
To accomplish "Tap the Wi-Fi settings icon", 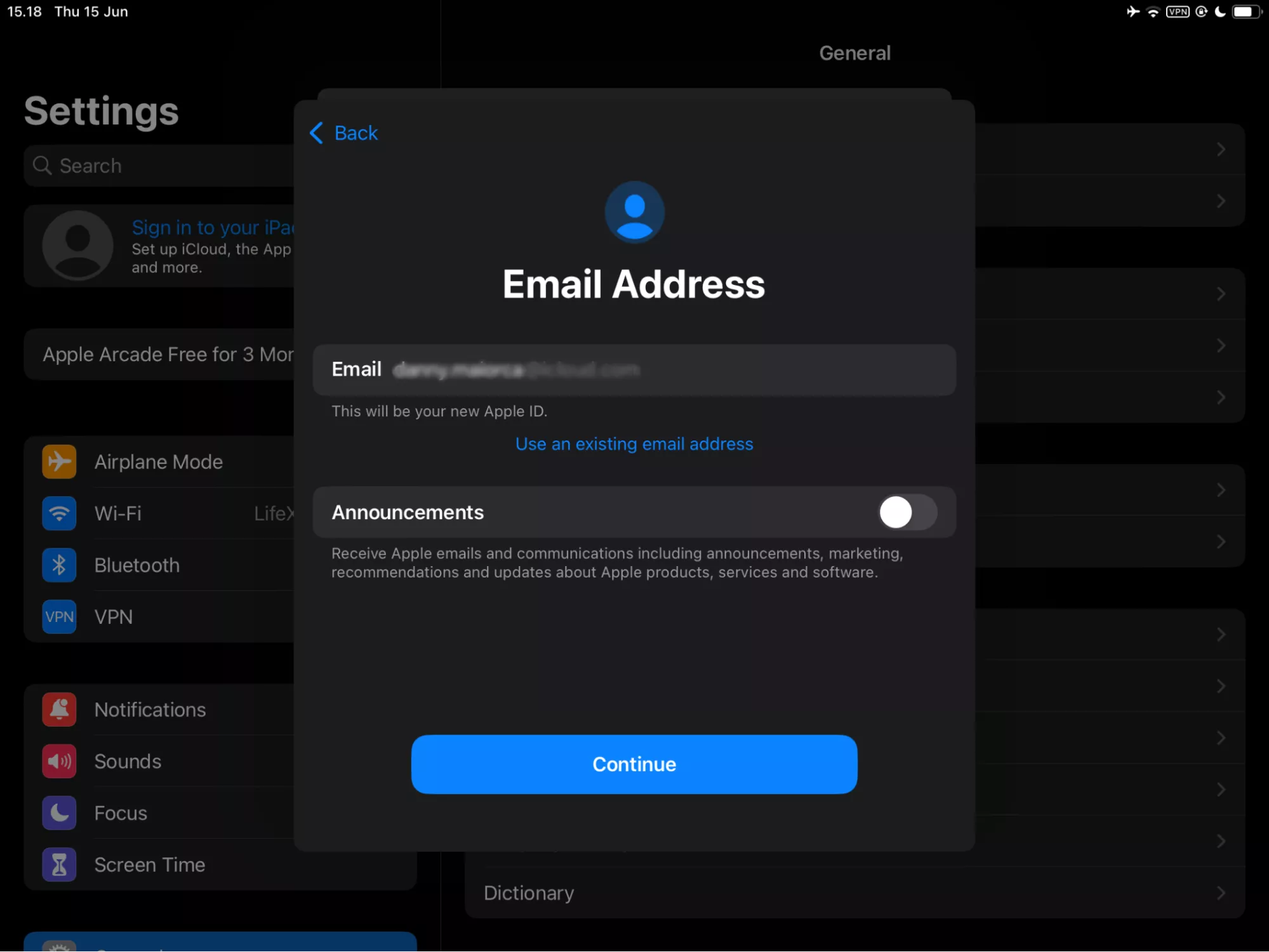I will click(58, 513).
